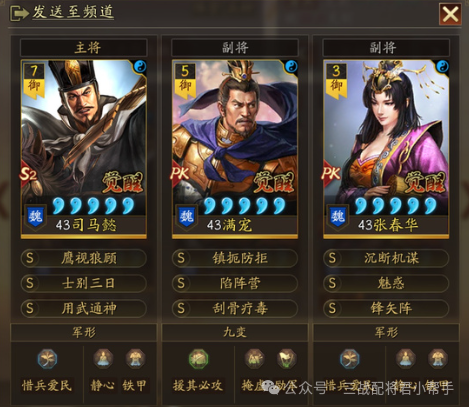Click the 静心 art-of-war icon under 司马懿

pos(103,359)
